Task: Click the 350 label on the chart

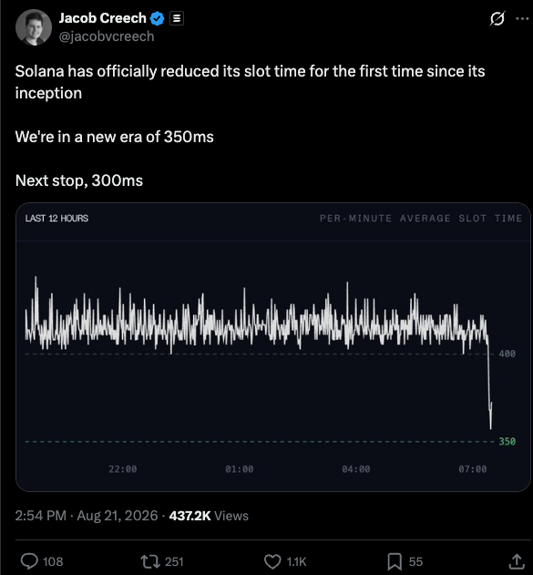Action: [507, 441]
